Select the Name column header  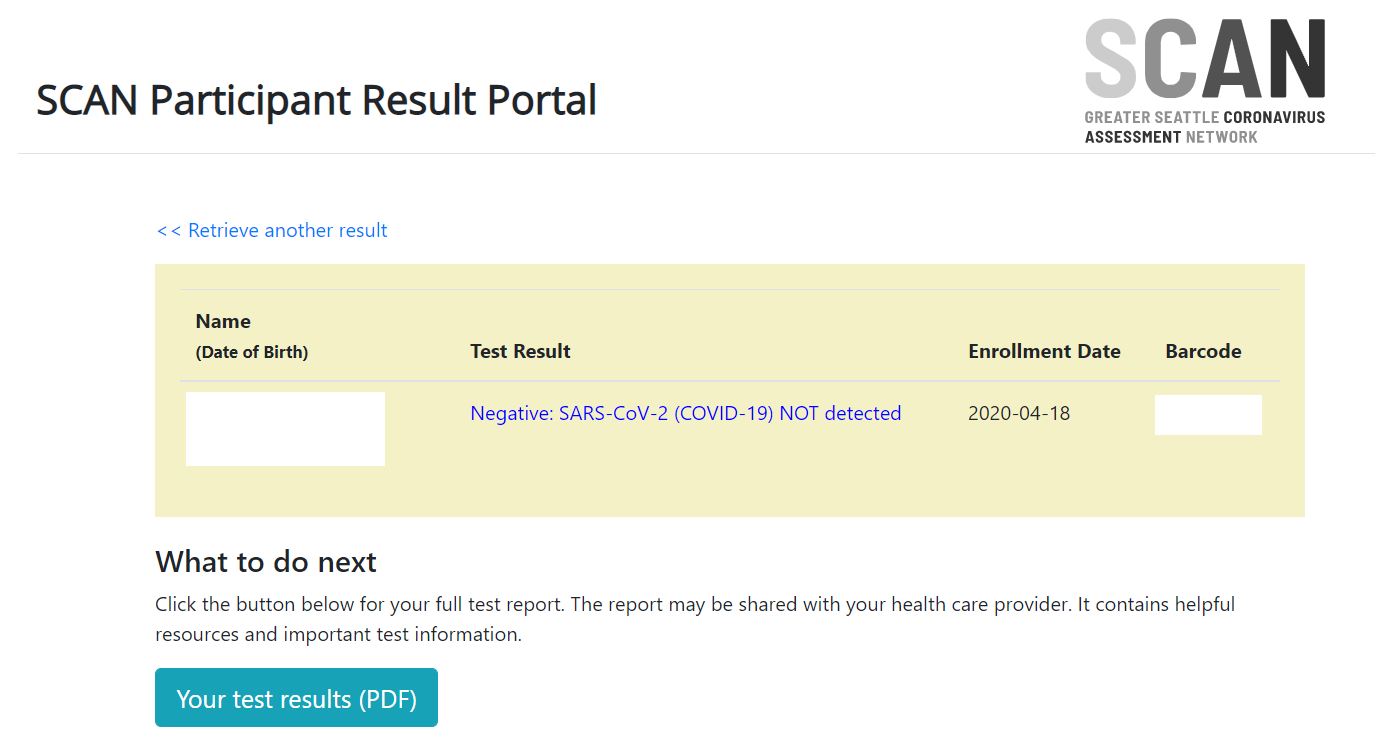[x=223, y=321]
